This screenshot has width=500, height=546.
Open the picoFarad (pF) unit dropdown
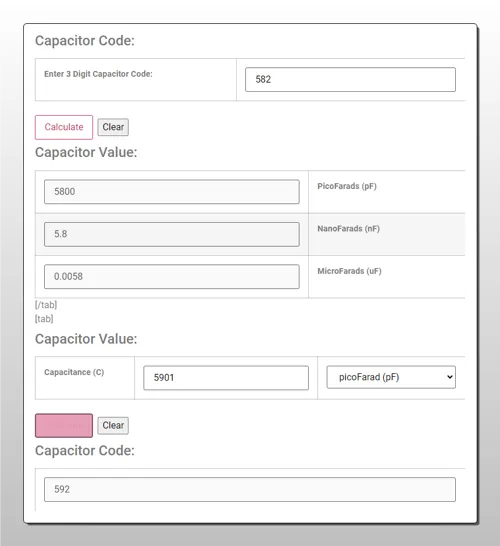[391, 377]
